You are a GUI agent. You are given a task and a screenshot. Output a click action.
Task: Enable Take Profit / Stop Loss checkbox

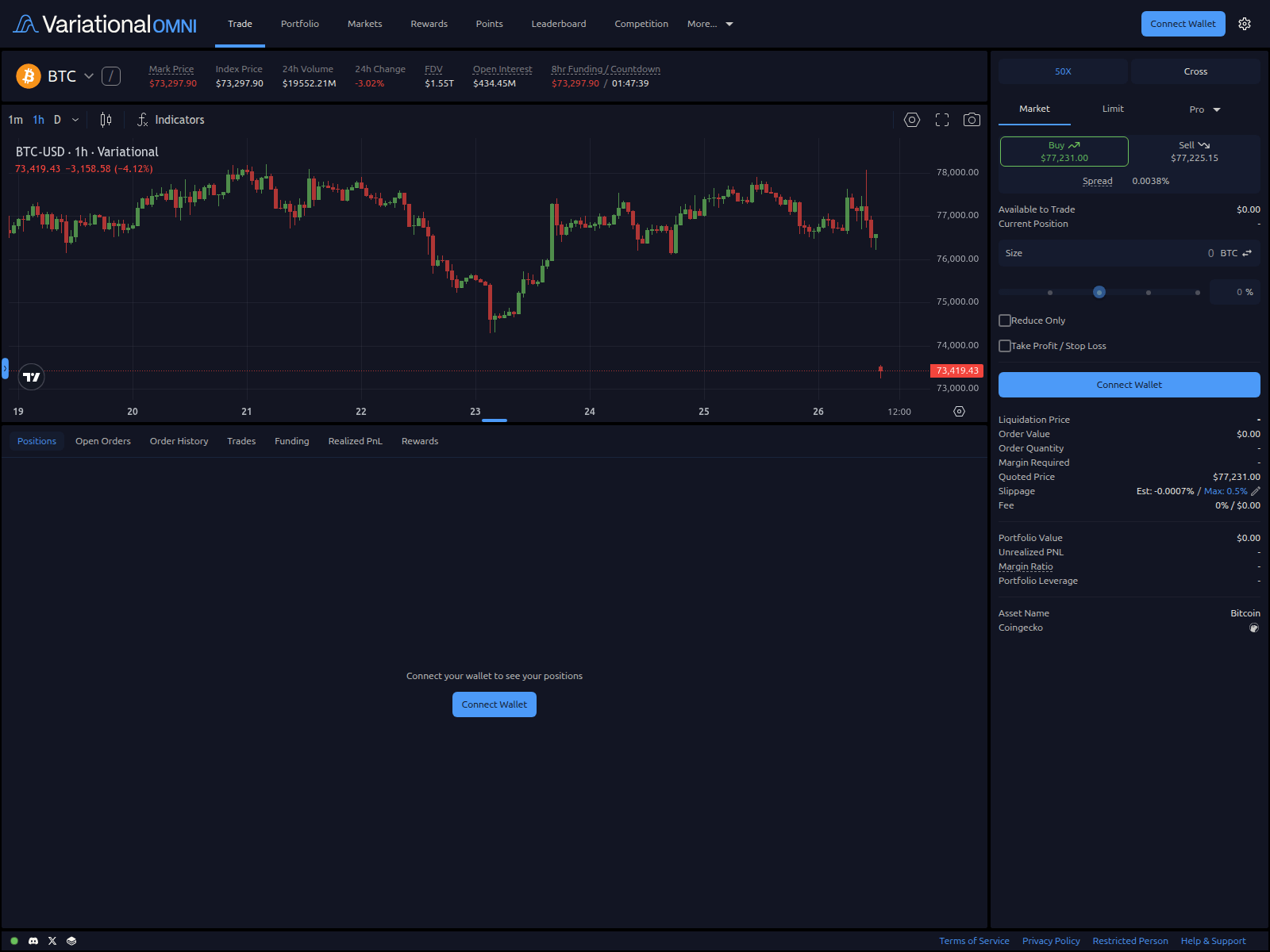pos(1005,346)
